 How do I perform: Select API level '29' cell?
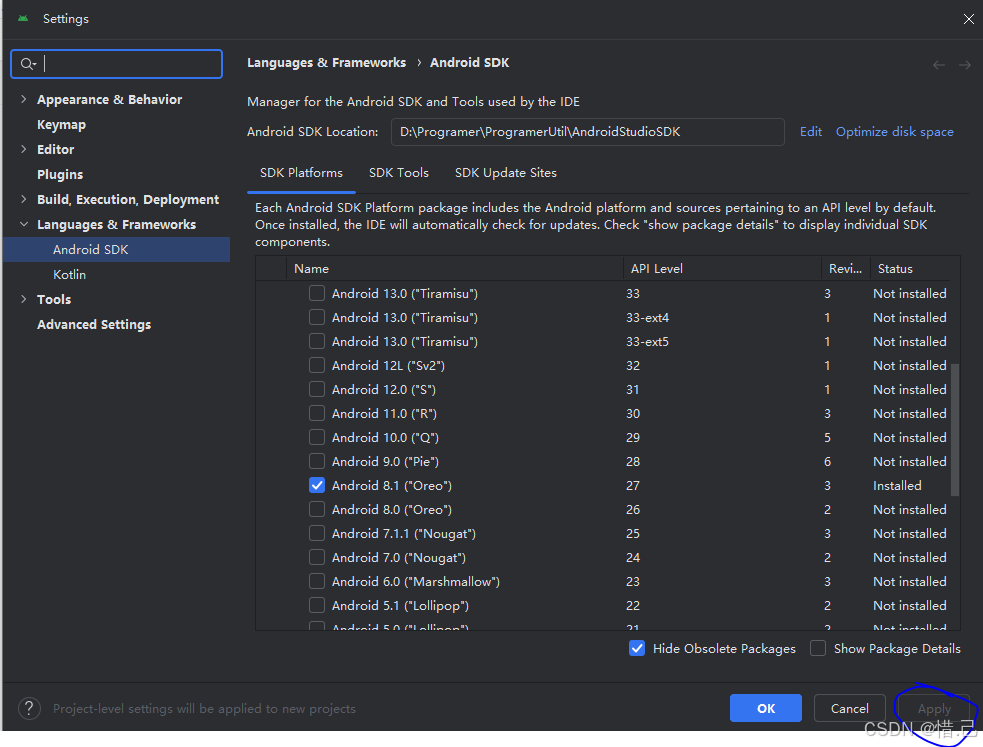[x=633, y=437]
